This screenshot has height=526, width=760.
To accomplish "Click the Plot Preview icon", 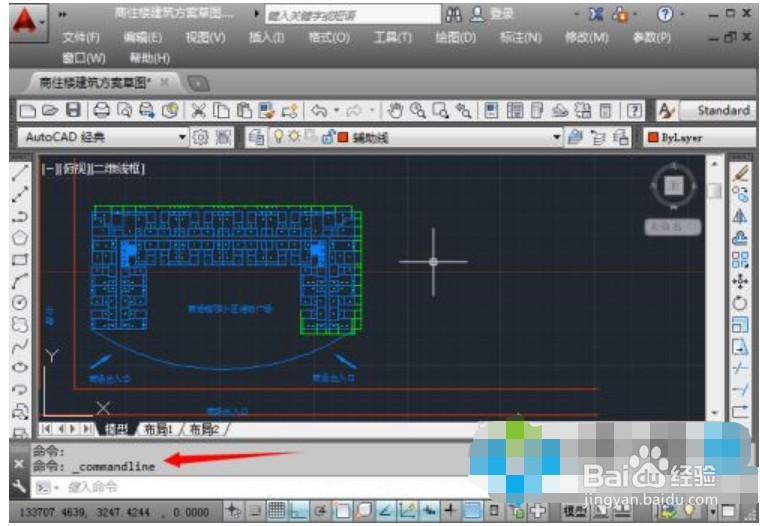I will tap(124, 111).
